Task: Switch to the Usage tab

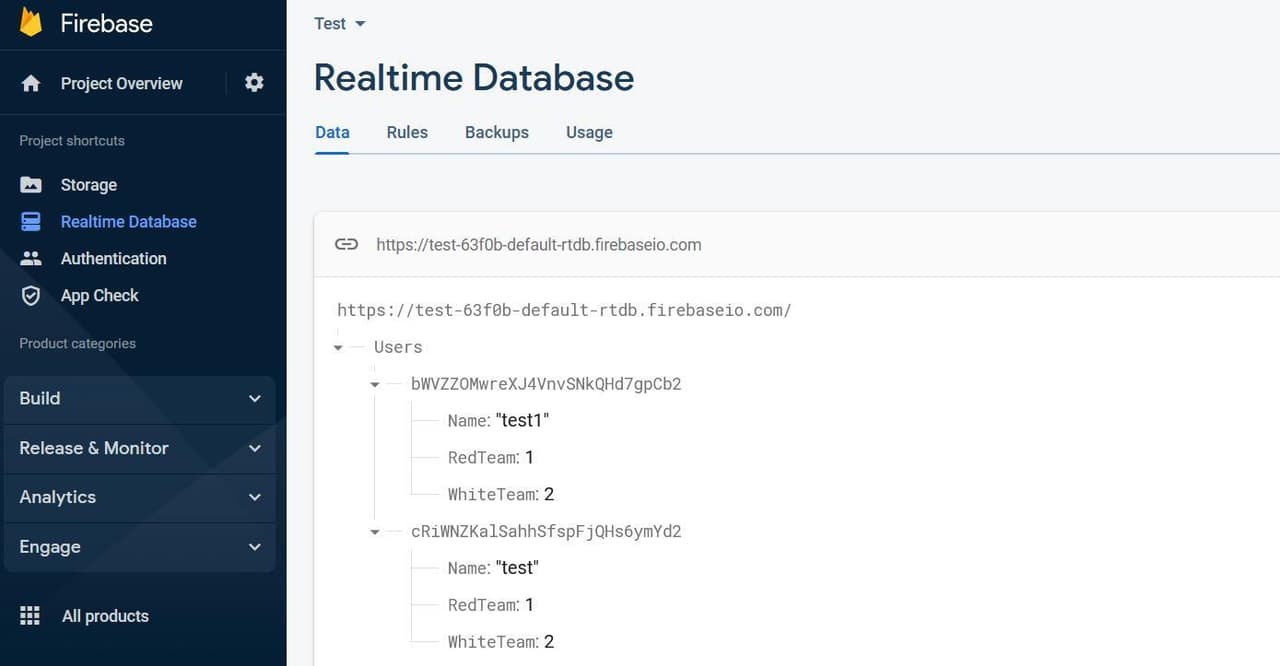Action: 589,132
